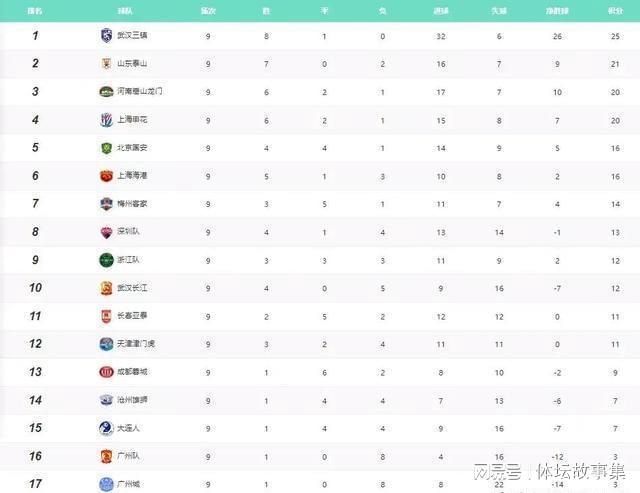Open the 河南嵩山龙门 club badge

pyautogui.click(x=107, y=92)
